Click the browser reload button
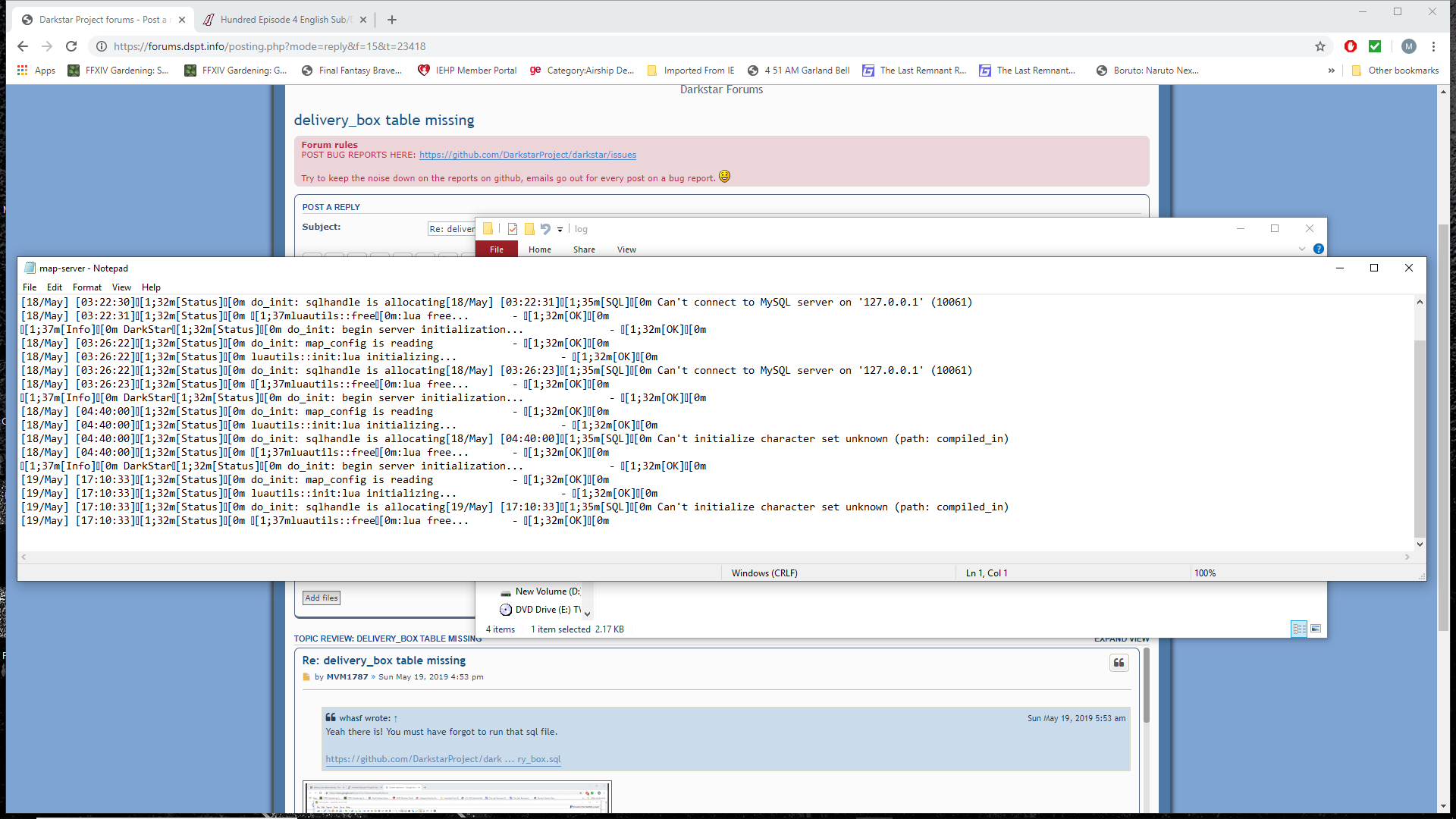 coord(71,46)
